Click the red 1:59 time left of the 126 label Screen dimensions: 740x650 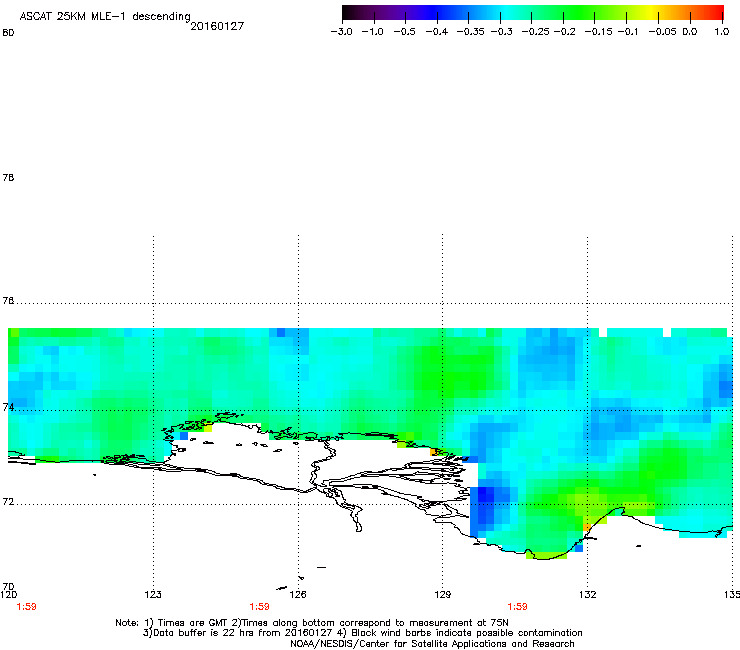tap(260, 607)
